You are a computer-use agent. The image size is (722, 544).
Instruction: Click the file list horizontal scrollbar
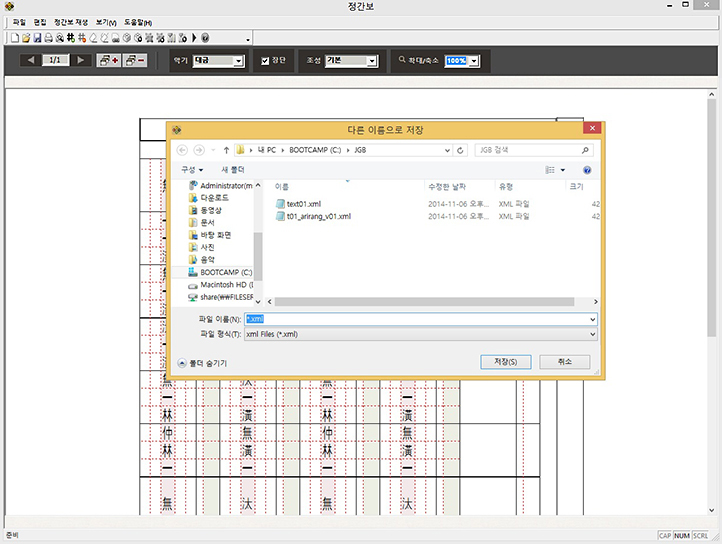click(x=424, y=302)
